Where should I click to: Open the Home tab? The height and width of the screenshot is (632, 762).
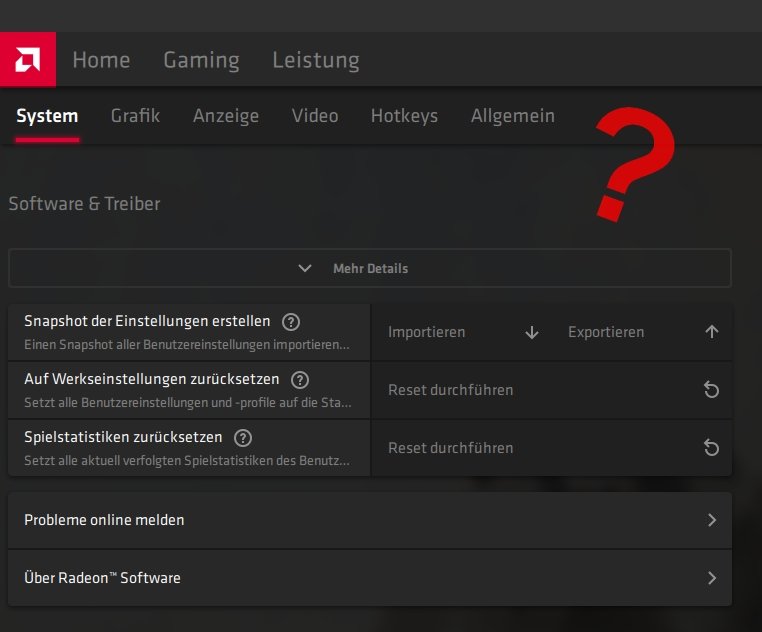101,60
